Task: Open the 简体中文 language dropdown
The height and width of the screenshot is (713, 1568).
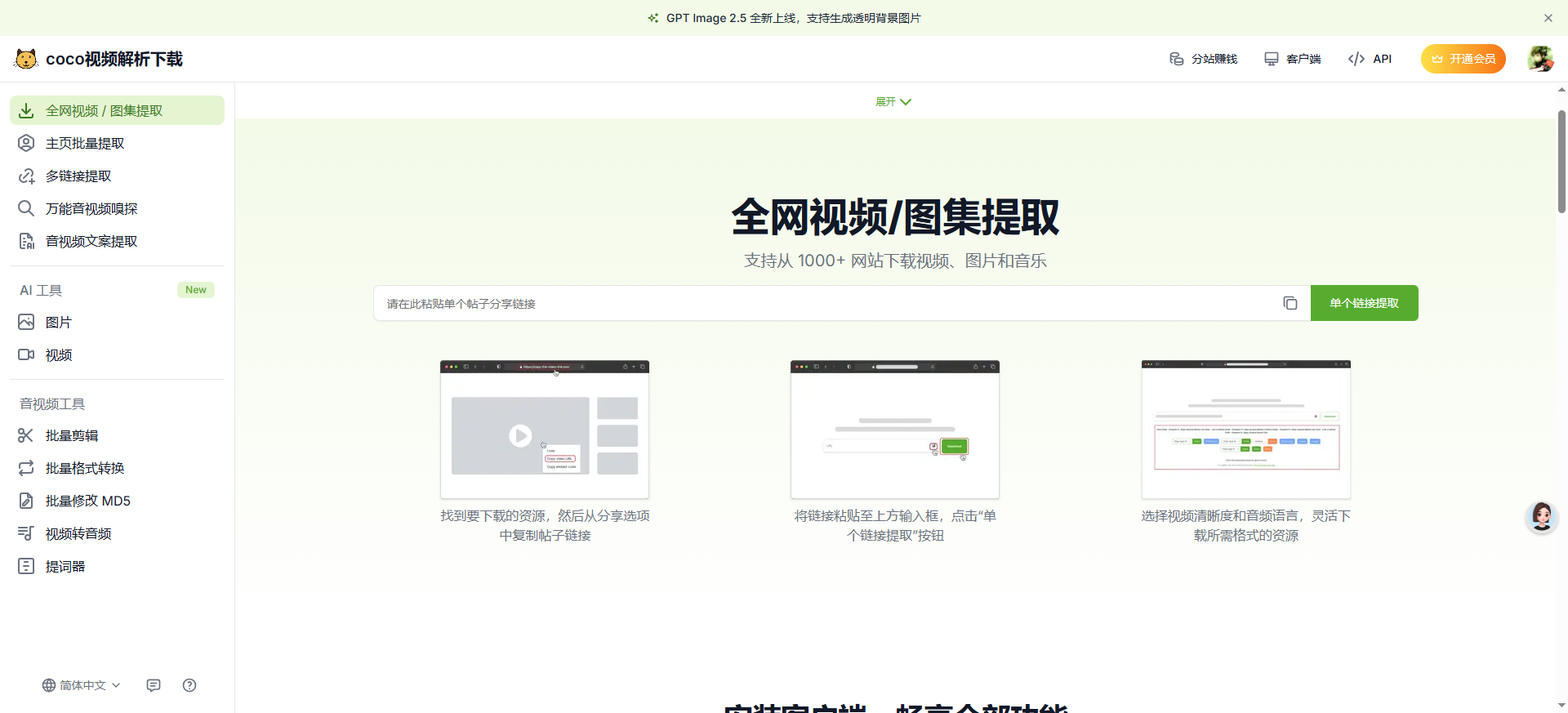Action: [x=82, y=685]
